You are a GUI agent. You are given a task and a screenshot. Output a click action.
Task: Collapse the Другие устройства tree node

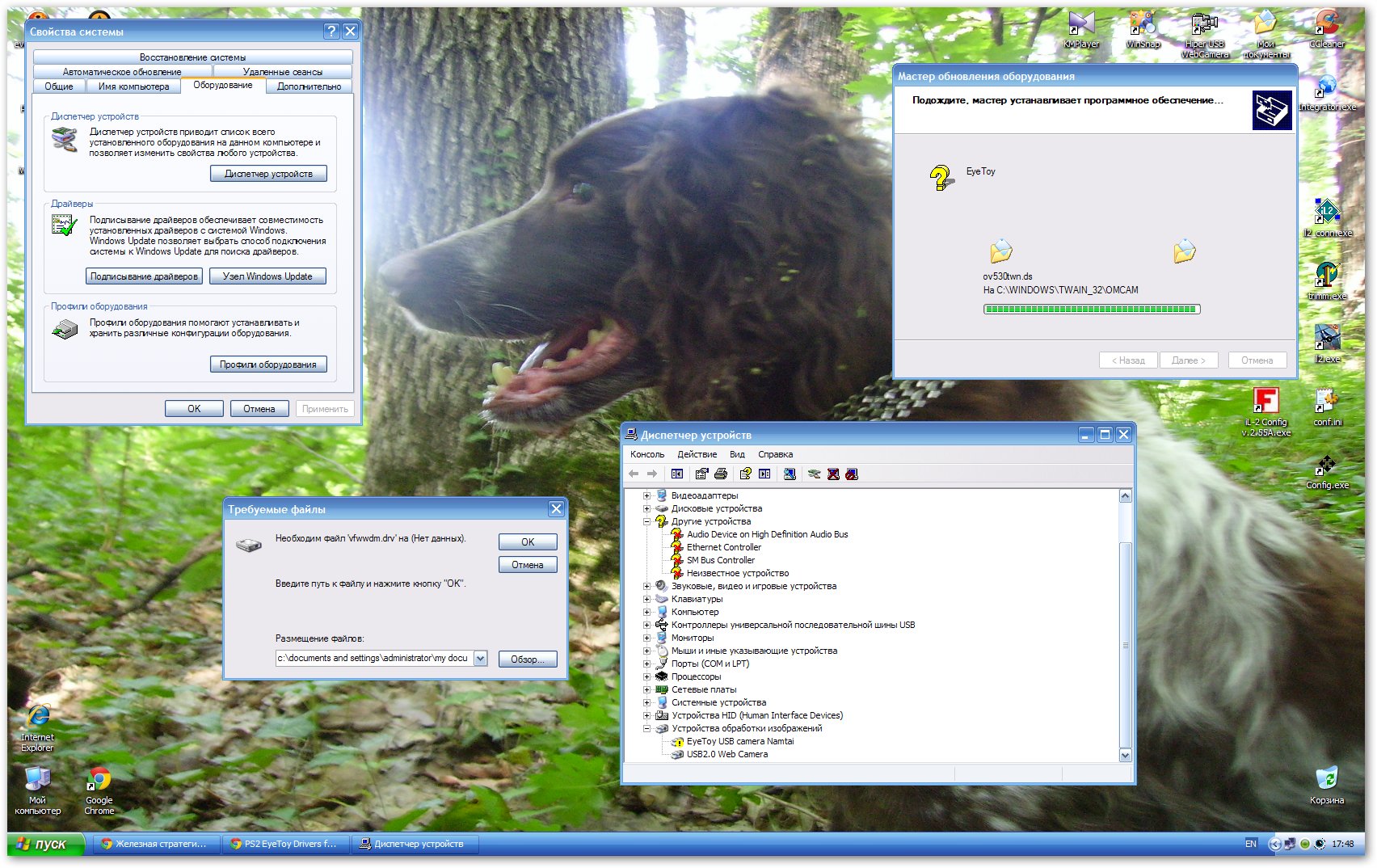646,522
